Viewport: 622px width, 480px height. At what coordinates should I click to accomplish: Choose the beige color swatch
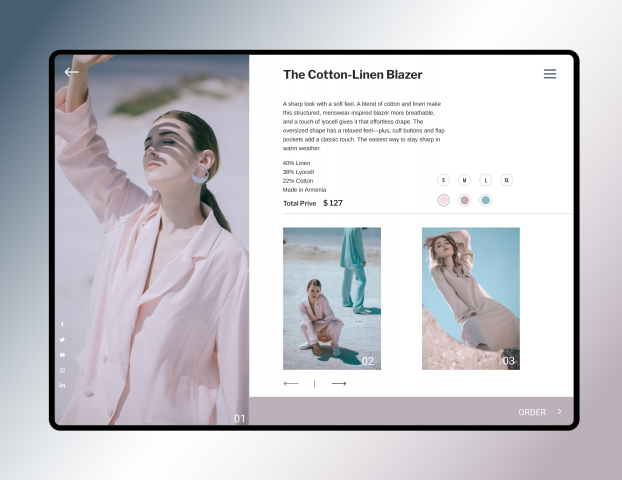pyautogui.click(x=465, y=200)
